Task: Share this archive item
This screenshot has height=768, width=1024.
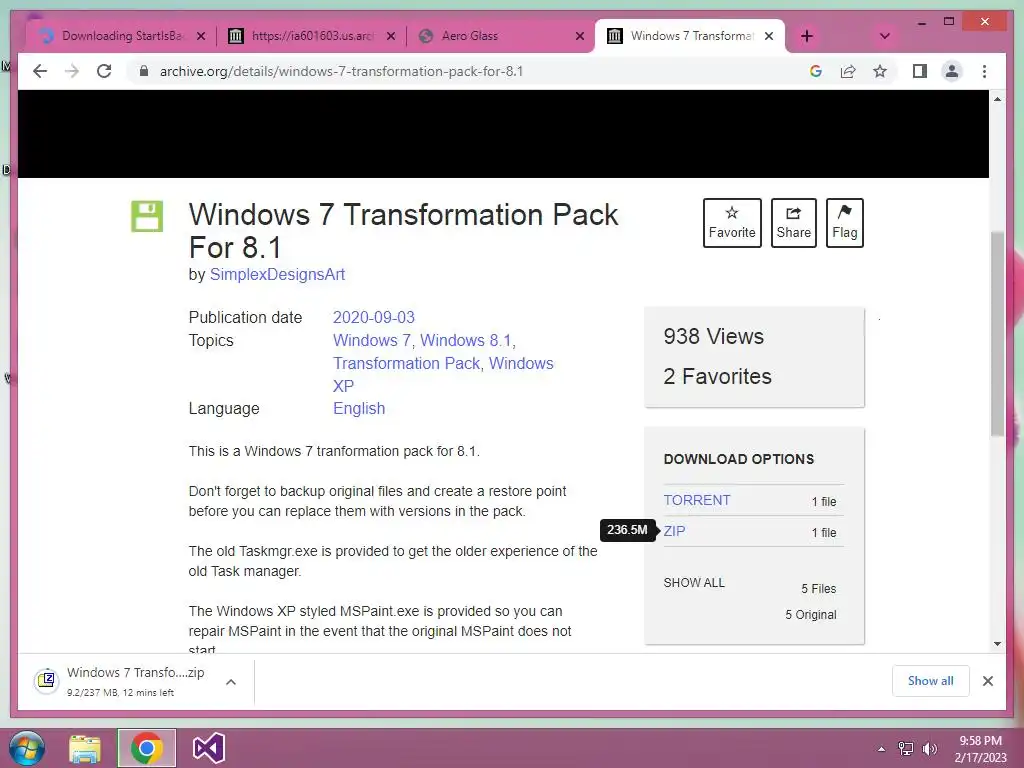Action: click(x=793, y=223)
